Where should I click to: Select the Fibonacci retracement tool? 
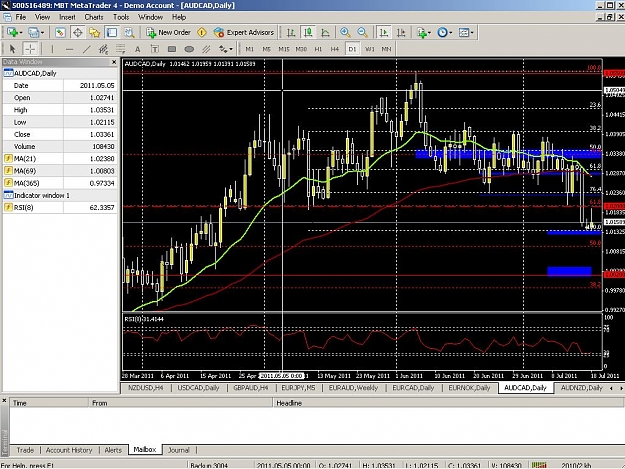(x=120, y=49)
